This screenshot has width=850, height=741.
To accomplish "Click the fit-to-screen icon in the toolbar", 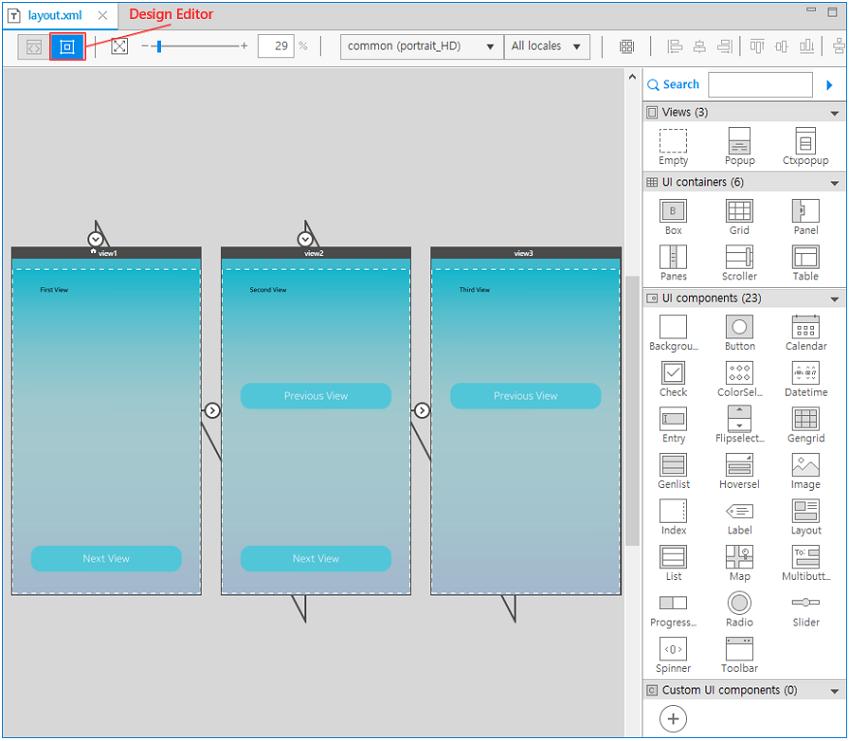I will pos(119,45).
